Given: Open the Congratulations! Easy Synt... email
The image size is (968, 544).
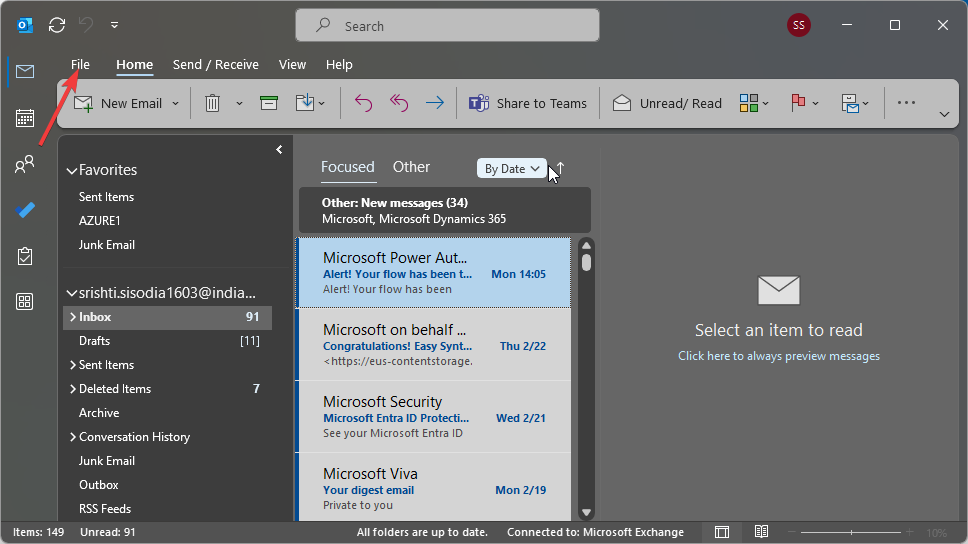Looking at the screenshot, I should 434,345.
